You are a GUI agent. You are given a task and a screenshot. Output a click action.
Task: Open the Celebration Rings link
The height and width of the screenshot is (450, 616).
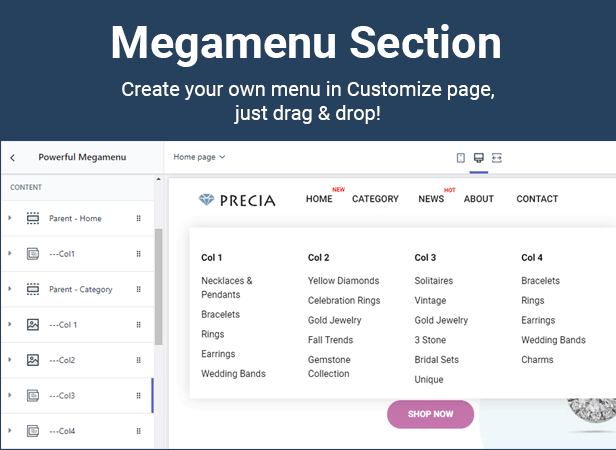pos(344,300)
